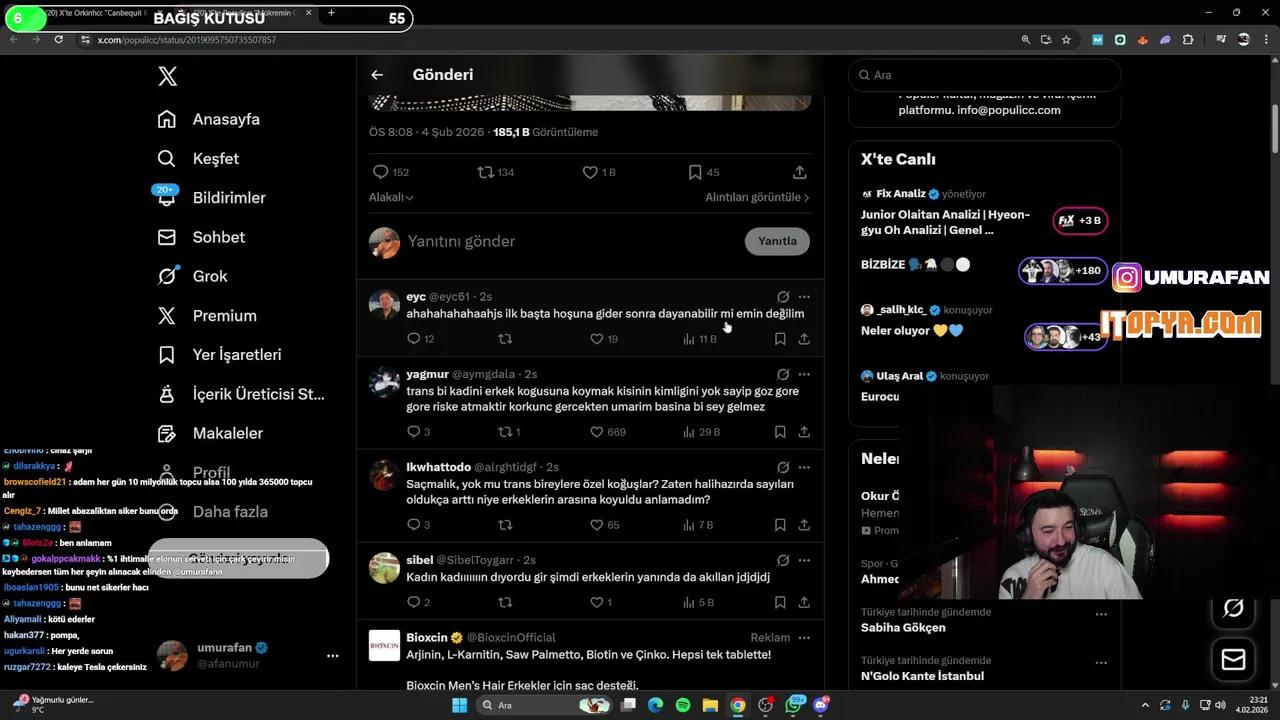Like eyc's reply with 19 likes
The image size is (1280, 720).
(x=597, y=339)
